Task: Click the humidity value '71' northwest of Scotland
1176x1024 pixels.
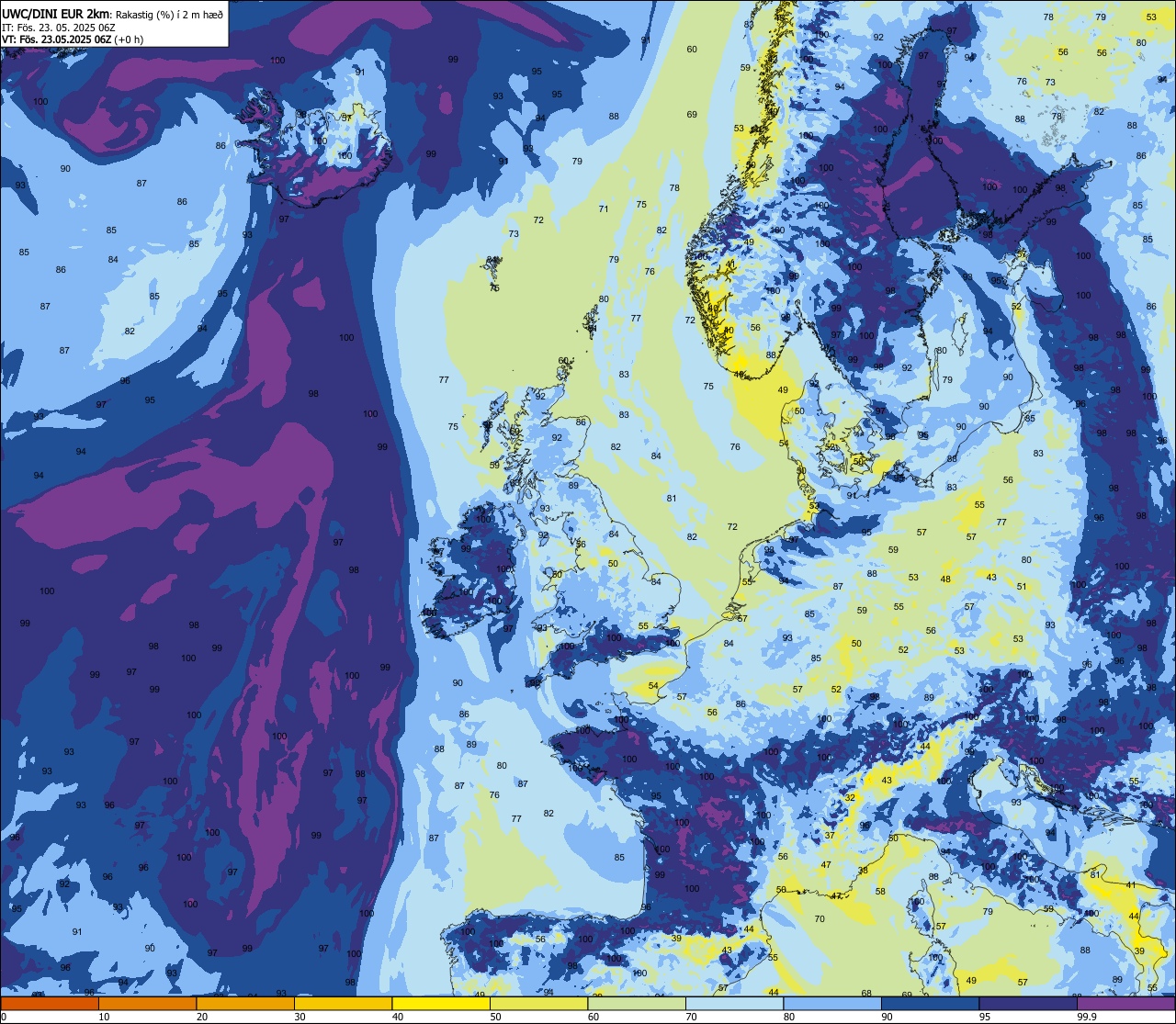Action: pyautogui.click(x=604, y=209)
